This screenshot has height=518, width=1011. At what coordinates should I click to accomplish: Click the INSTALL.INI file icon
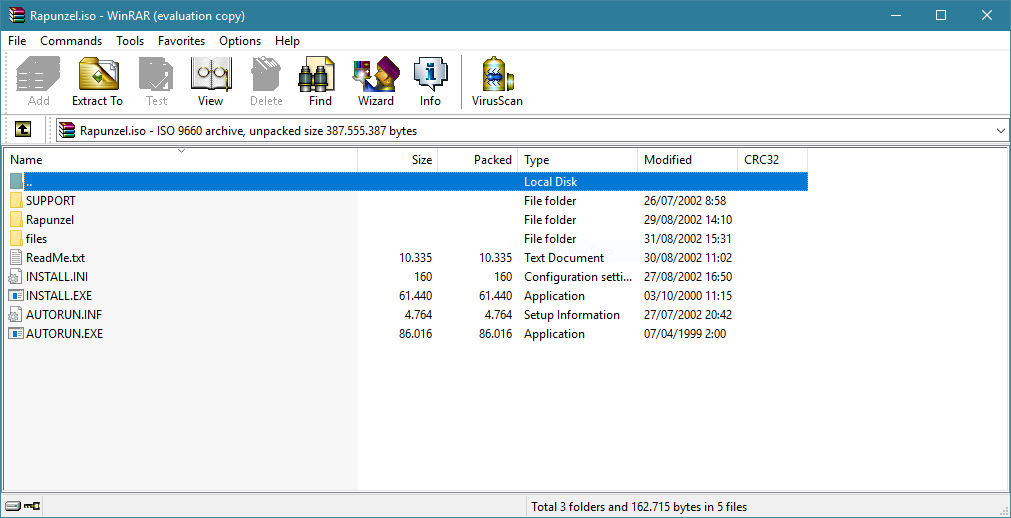[15, 277]
